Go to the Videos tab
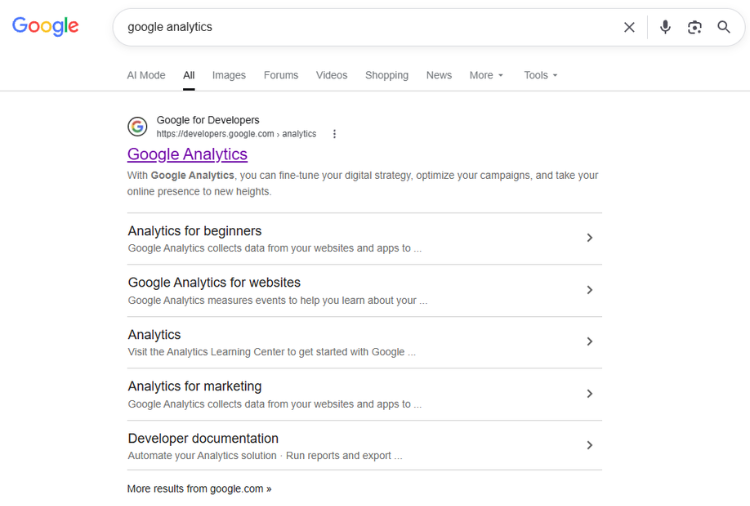The image size is (750, 506). (x=331, y=75)
